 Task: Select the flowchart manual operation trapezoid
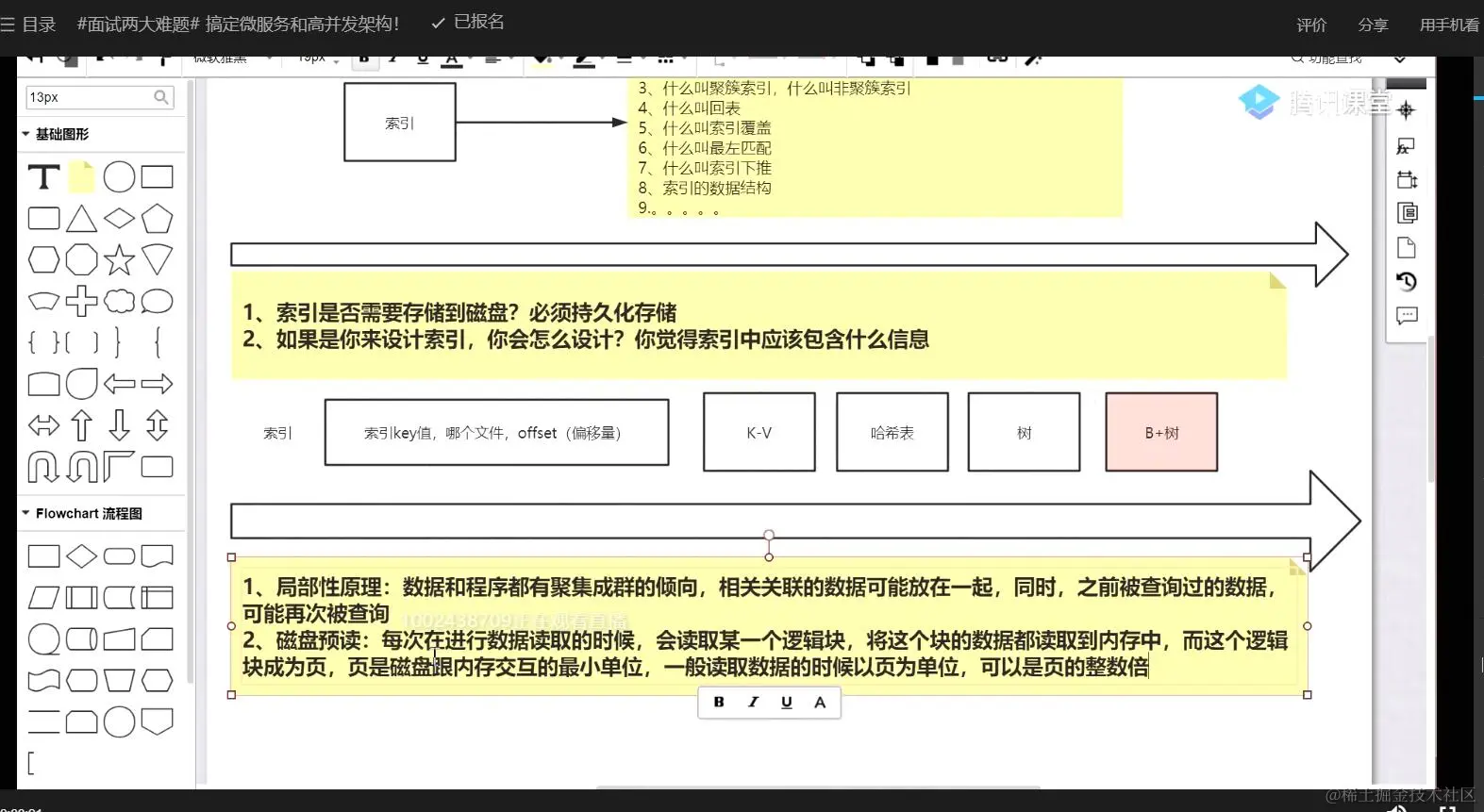[119, 680]
